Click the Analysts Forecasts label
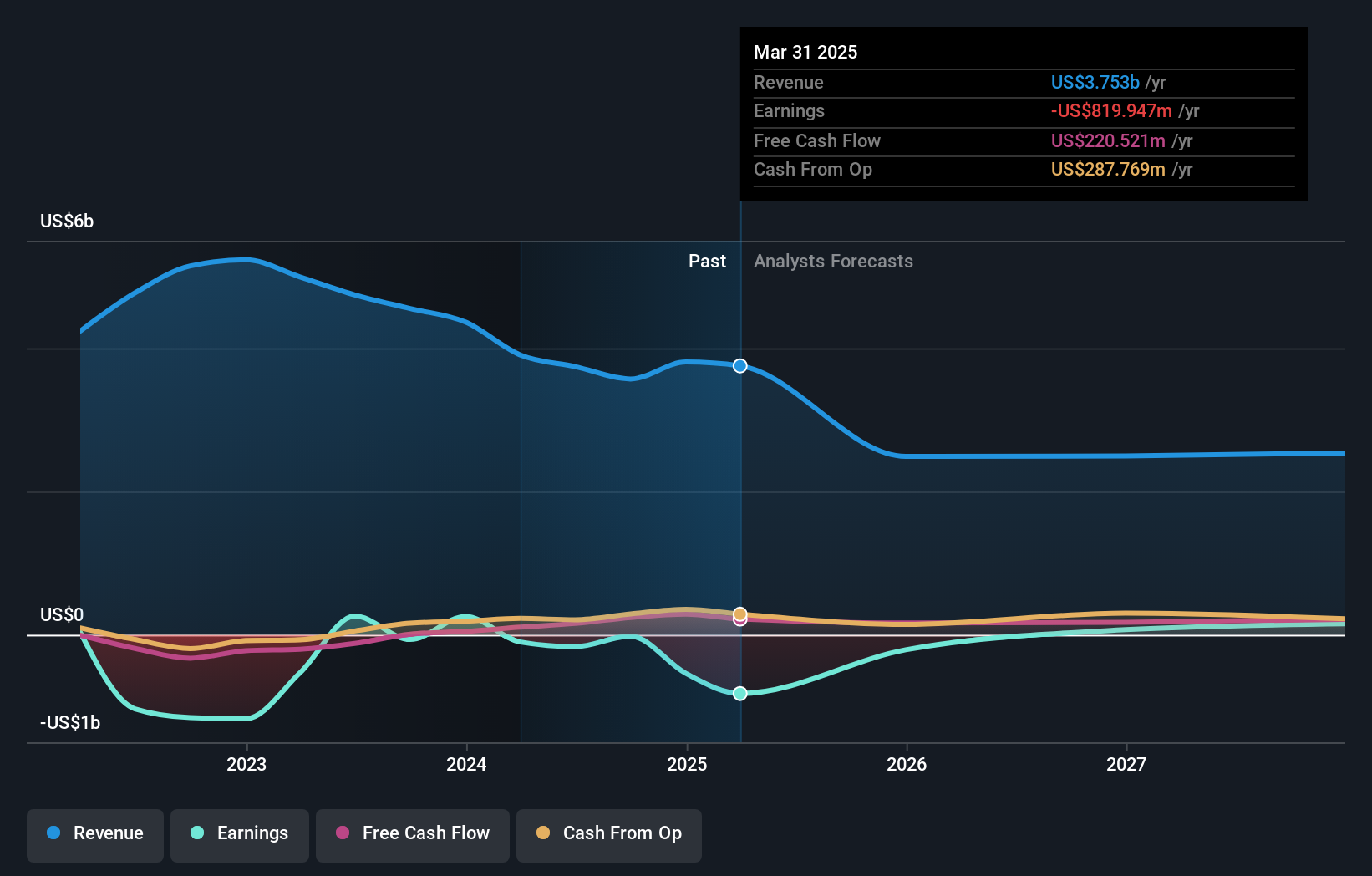1372x876 pixels. (833, 261)
